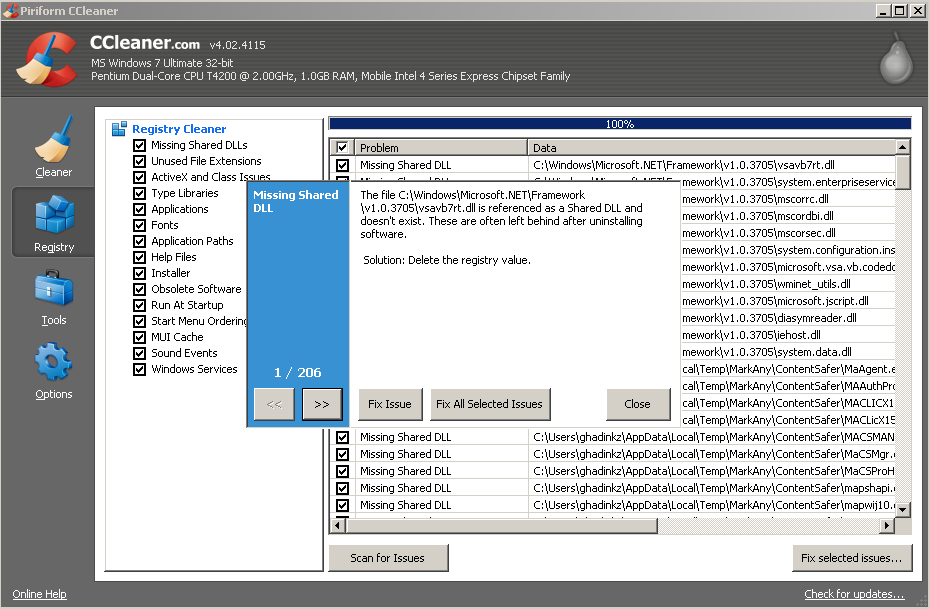The width and height of the screenshot is (930, 609).
Task: Select the mscorrc.dll data cell
Action: tap(788, 199)
